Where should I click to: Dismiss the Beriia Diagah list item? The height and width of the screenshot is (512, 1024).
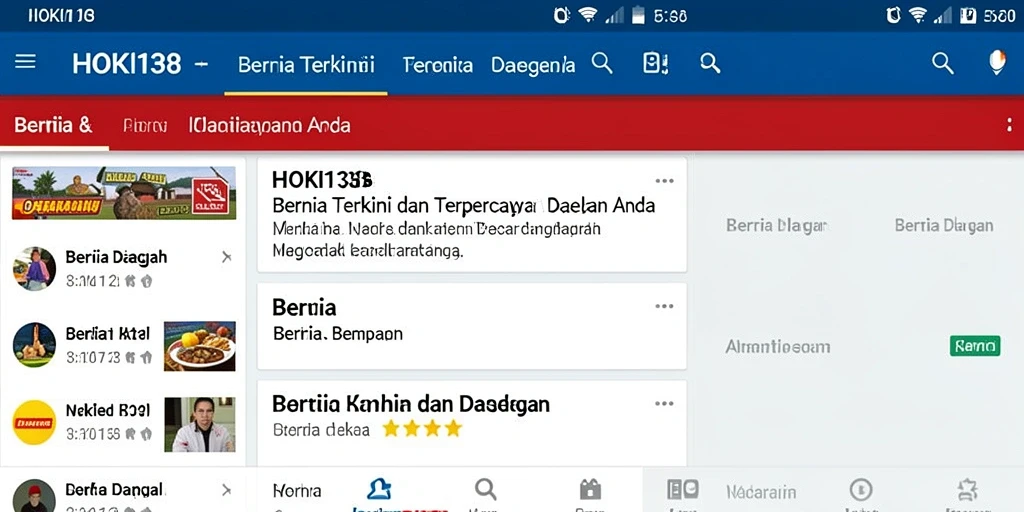click(x=227, y=257)
